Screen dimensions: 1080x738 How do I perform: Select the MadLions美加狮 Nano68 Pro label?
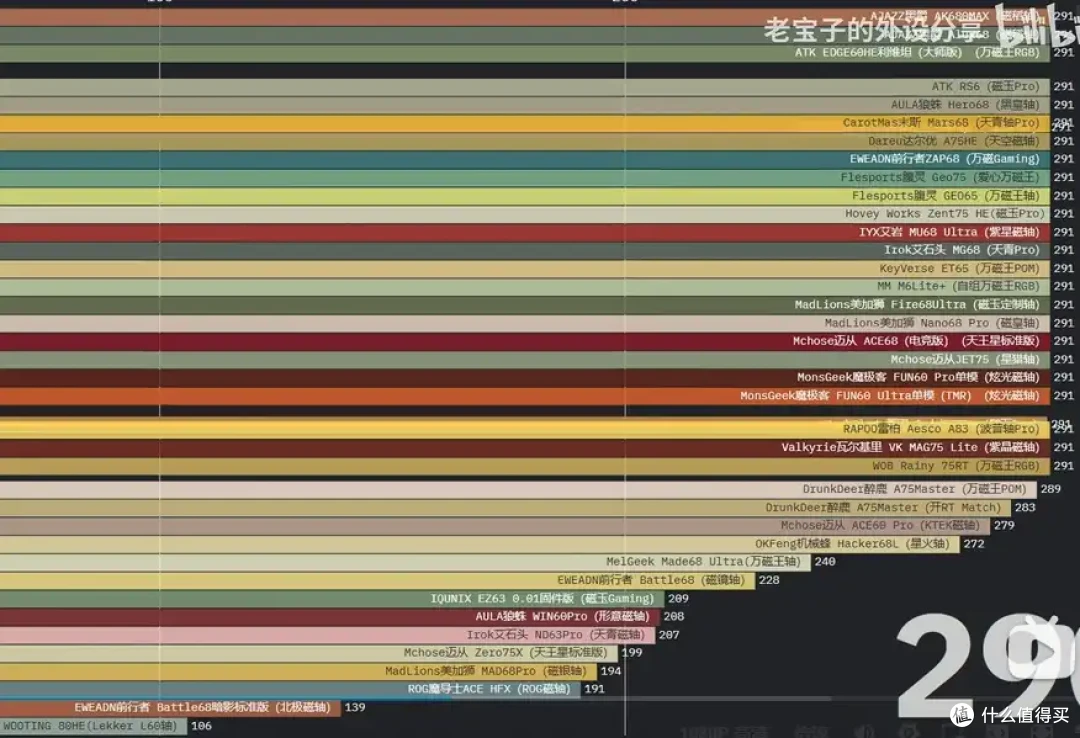[x=932, y=322]
